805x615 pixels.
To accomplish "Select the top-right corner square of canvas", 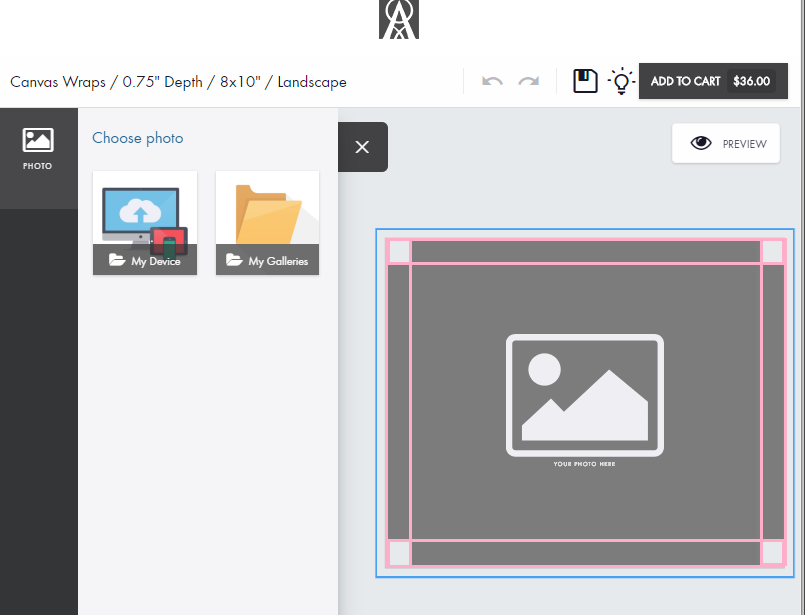I will [x=772, y=251].
